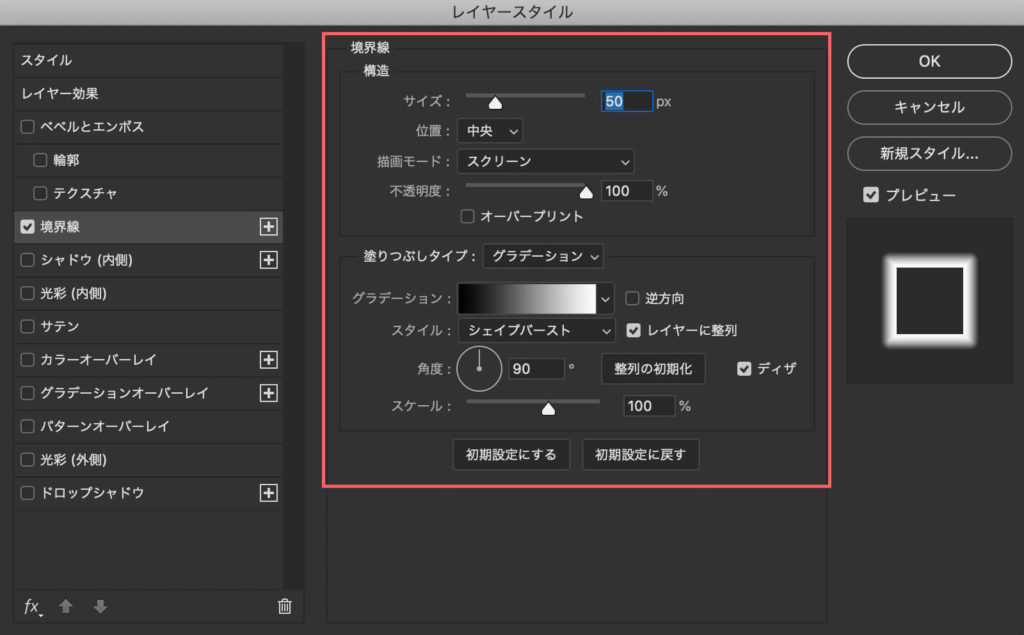Click the plus icon beside 境界線
This screenshot has height=635, width=1024.
268,227
